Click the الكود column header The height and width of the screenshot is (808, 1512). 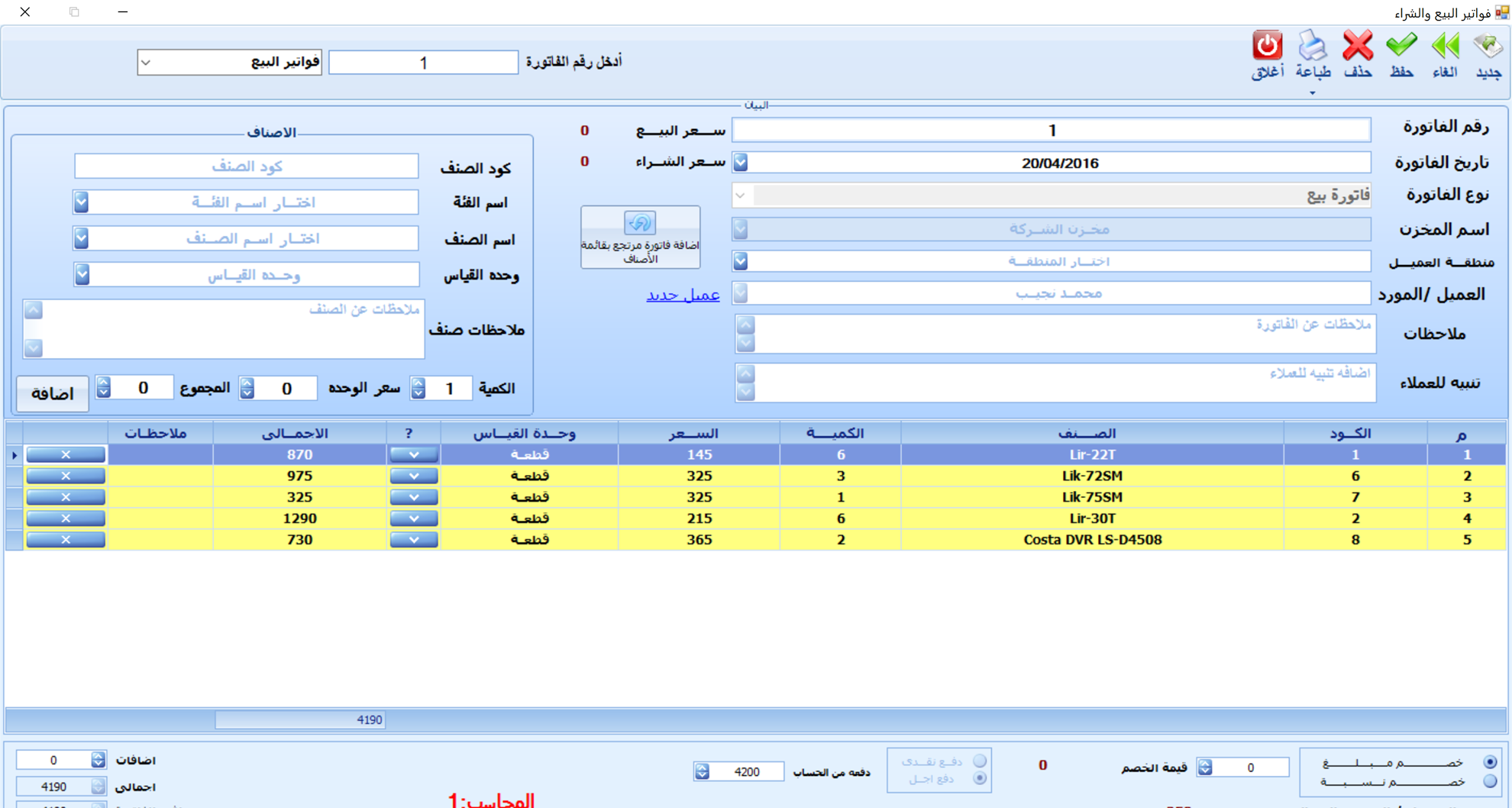click(1355, 433)
